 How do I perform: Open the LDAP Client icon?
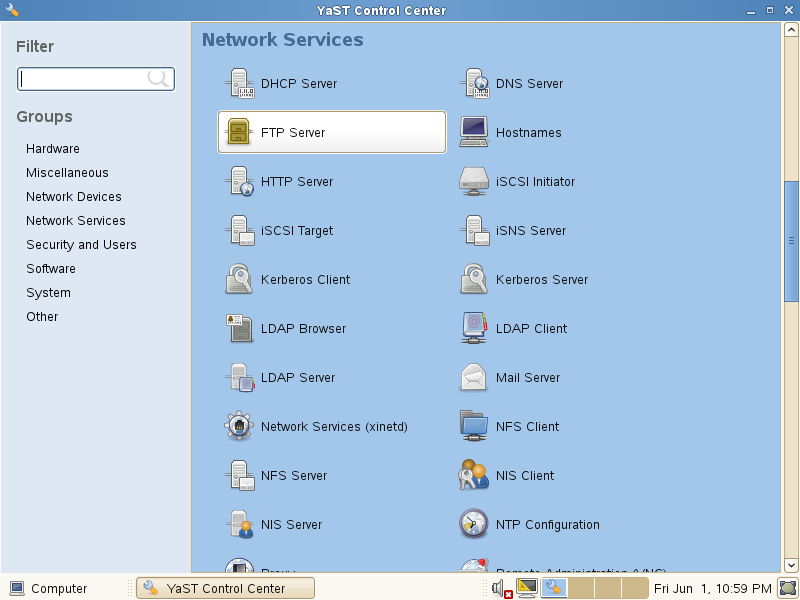click(474, 328)
